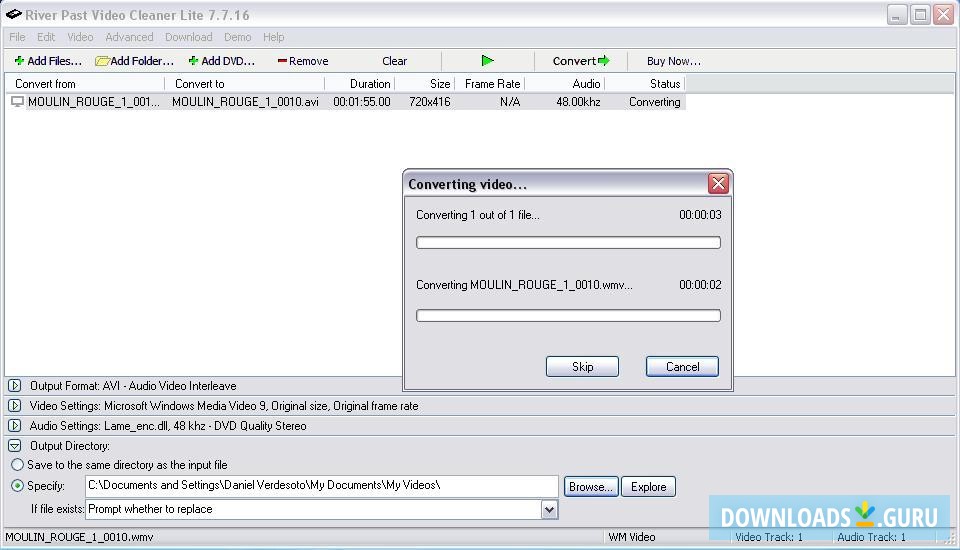
Task: Collapse the Output Directory section
Action: point(15,446)
